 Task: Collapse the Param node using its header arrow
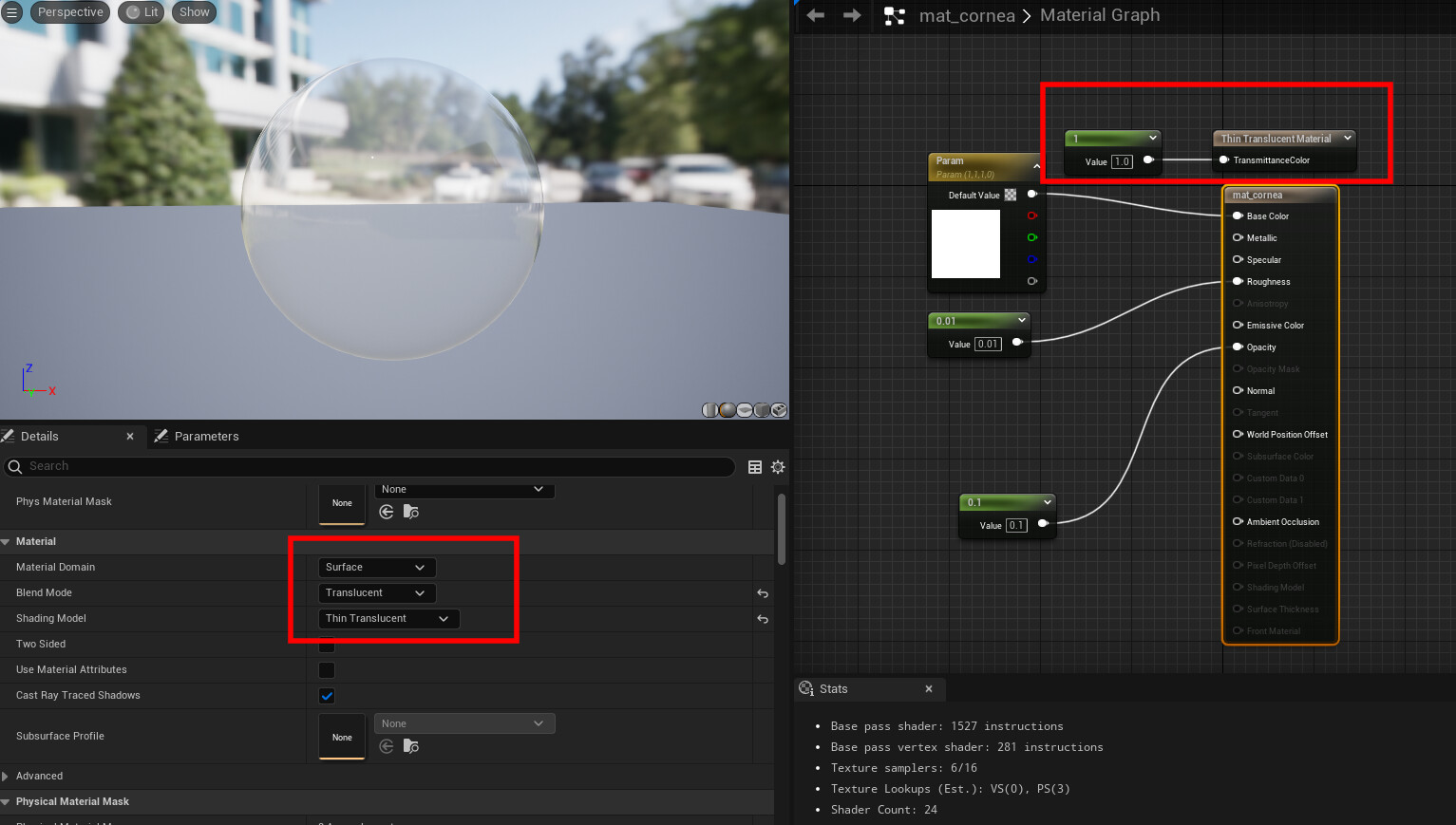pos(1036,166)
